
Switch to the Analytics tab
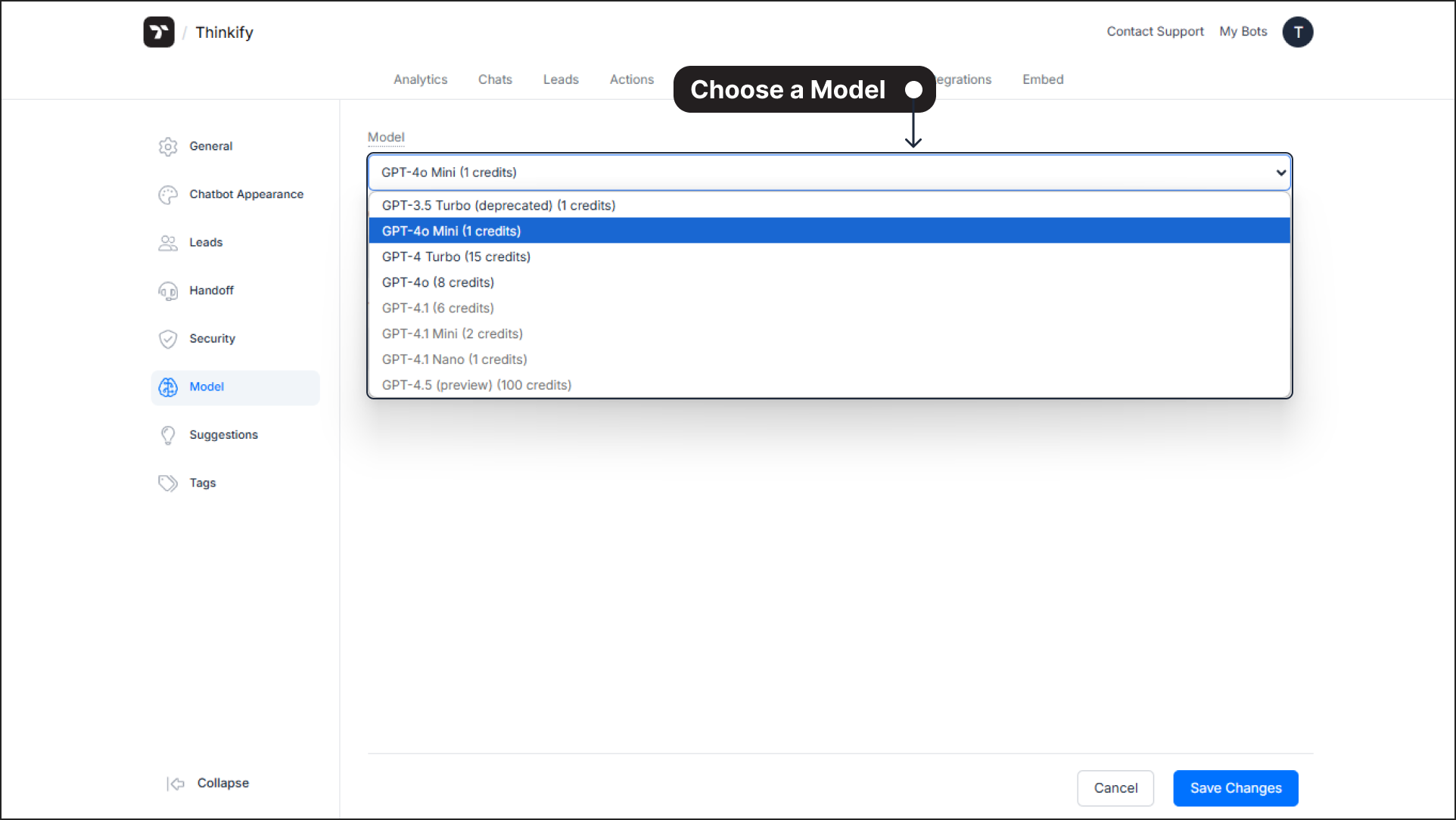tap(420, 79)
